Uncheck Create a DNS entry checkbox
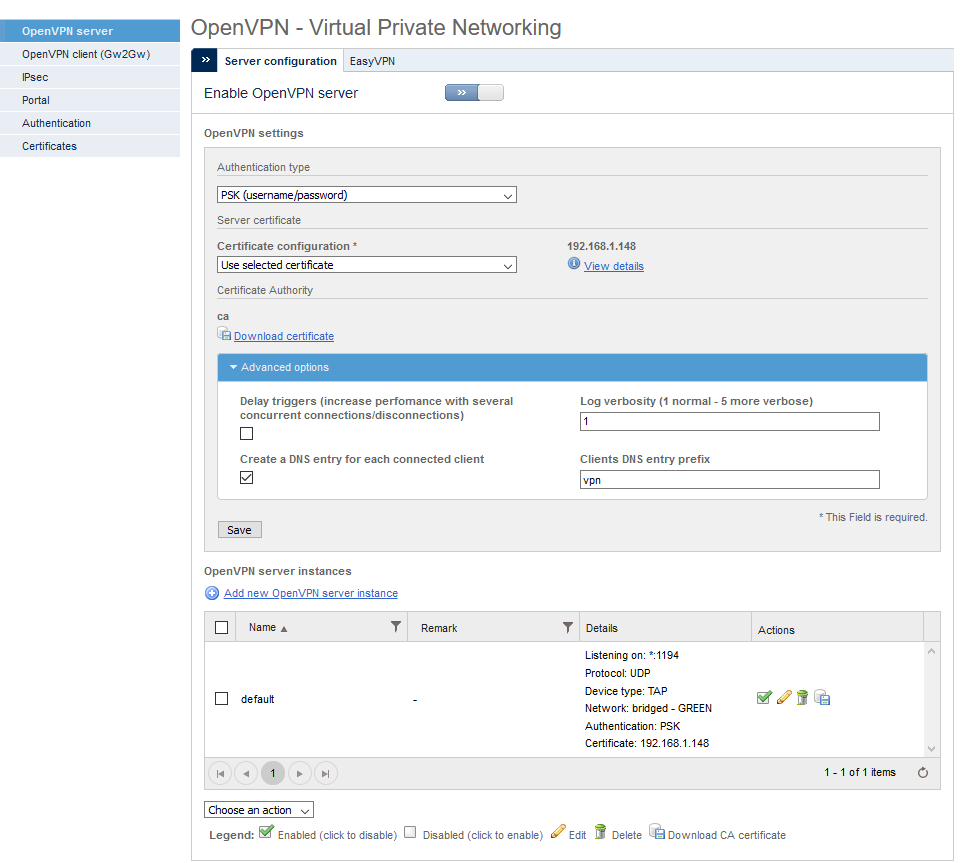 [x=246, y=477]
